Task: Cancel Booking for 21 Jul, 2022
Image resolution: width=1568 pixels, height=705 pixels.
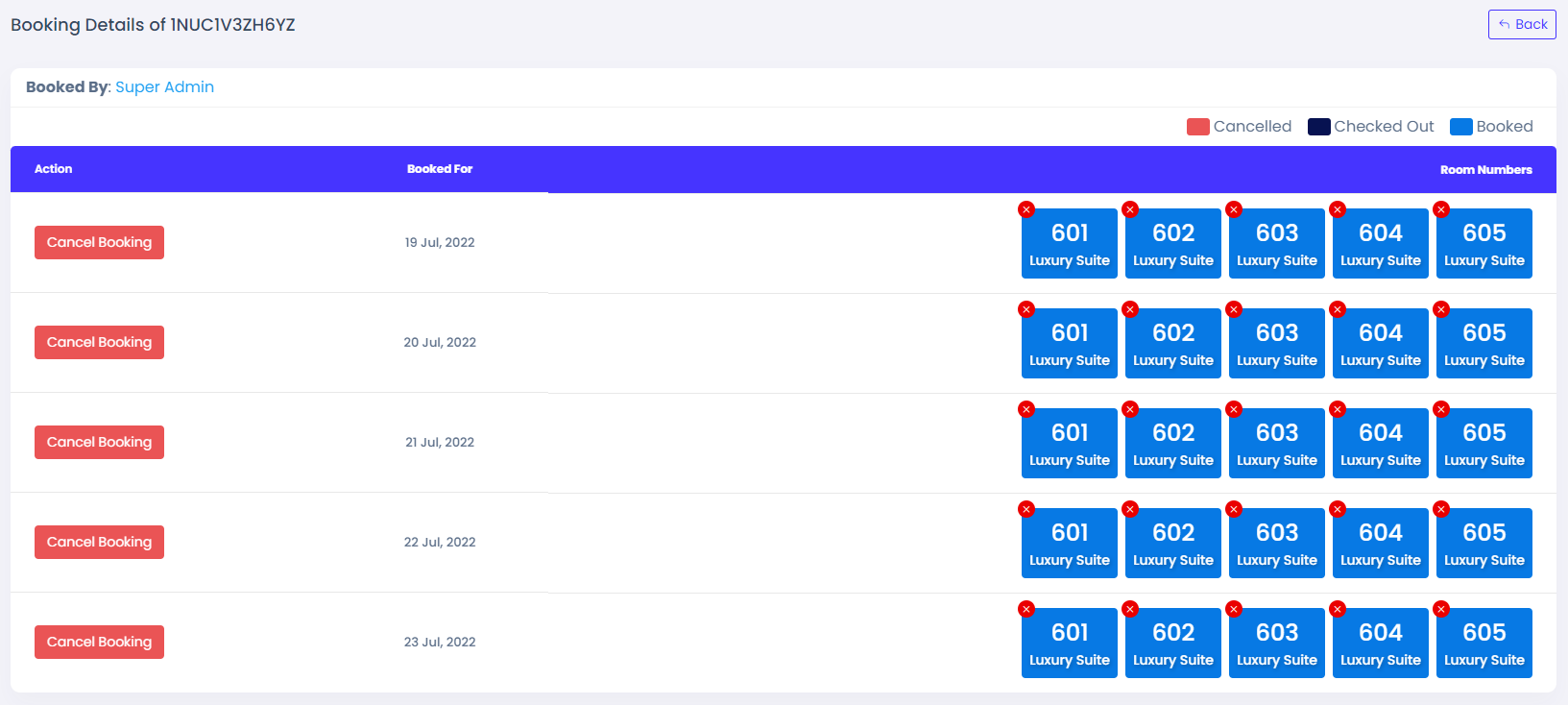Action: tap(99, 443)
